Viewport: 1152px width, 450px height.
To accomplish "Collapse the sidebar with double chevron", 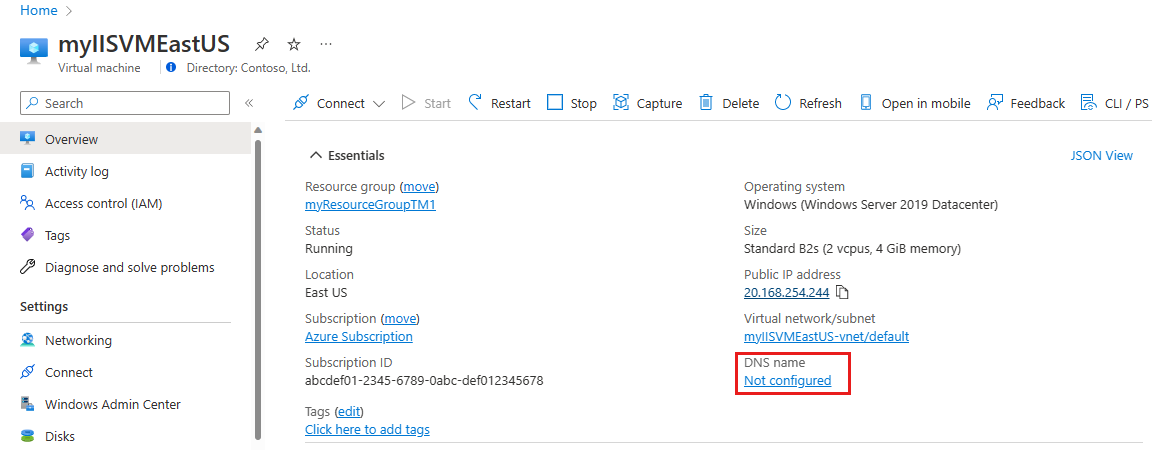I will (x=249, y=103).
